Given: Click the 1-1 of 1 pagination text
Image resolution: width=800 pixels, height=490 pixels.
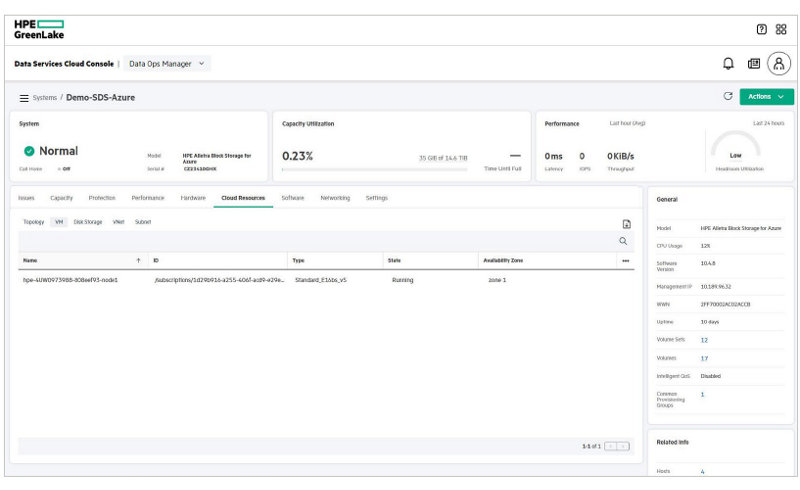Looking at the screenshot, I should point(591,446).
